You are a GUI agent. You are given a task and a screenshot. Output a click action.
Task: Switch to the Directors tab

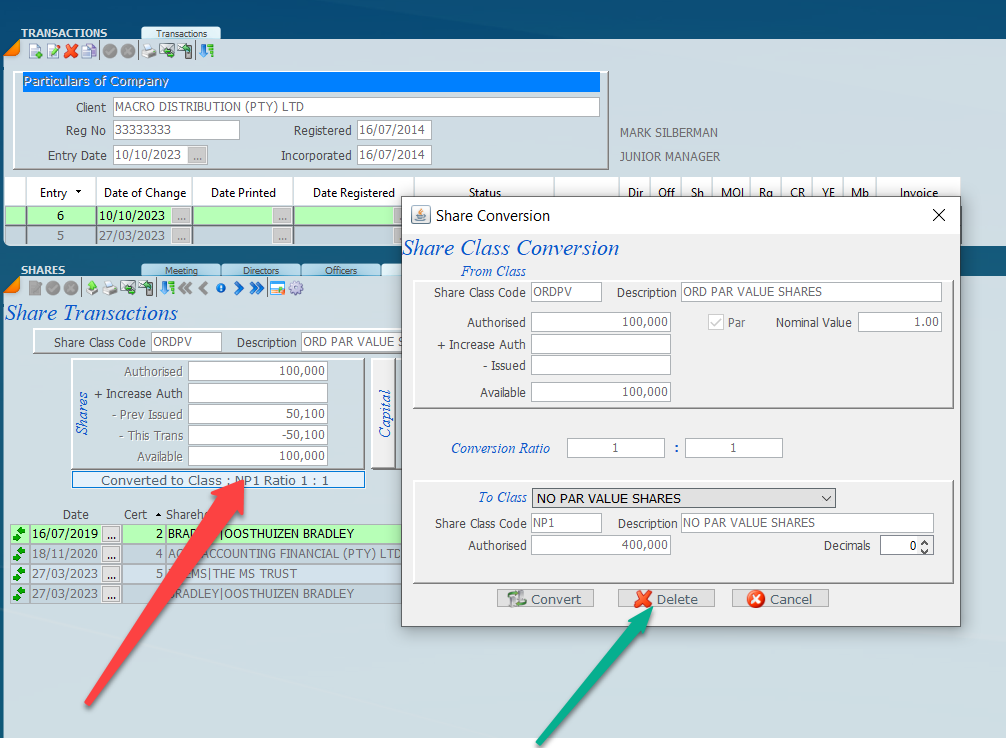263,270
